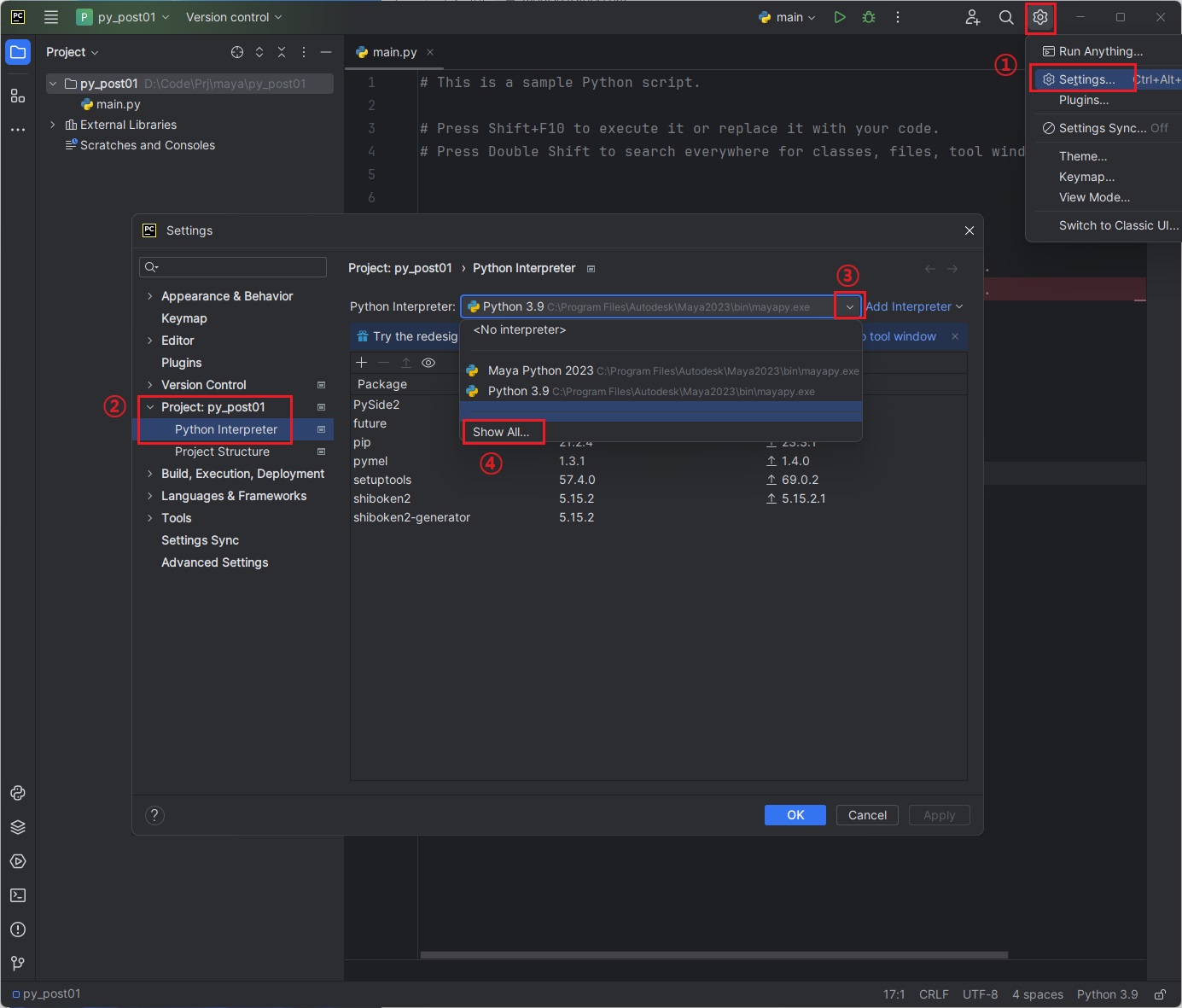
Task: Open the Python Interpreter dropdown arrow
Action: (850, 306)
